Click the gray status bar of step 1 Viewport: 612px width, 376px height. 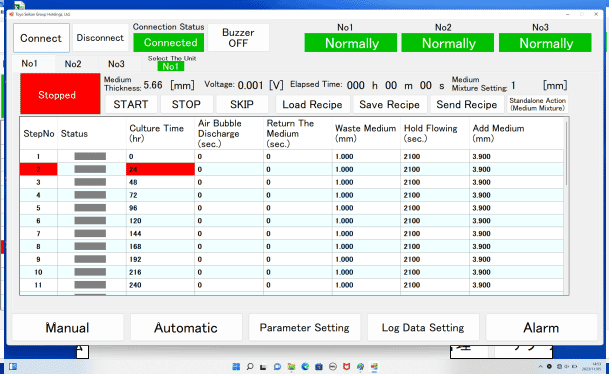90,157
